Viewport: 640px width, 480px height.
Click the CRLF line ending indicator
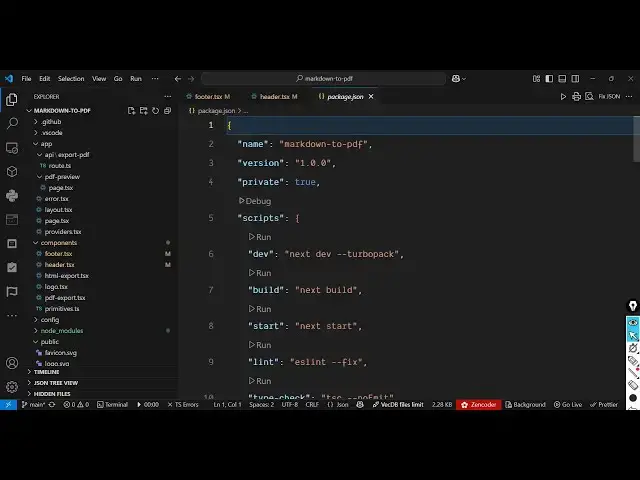312,404
